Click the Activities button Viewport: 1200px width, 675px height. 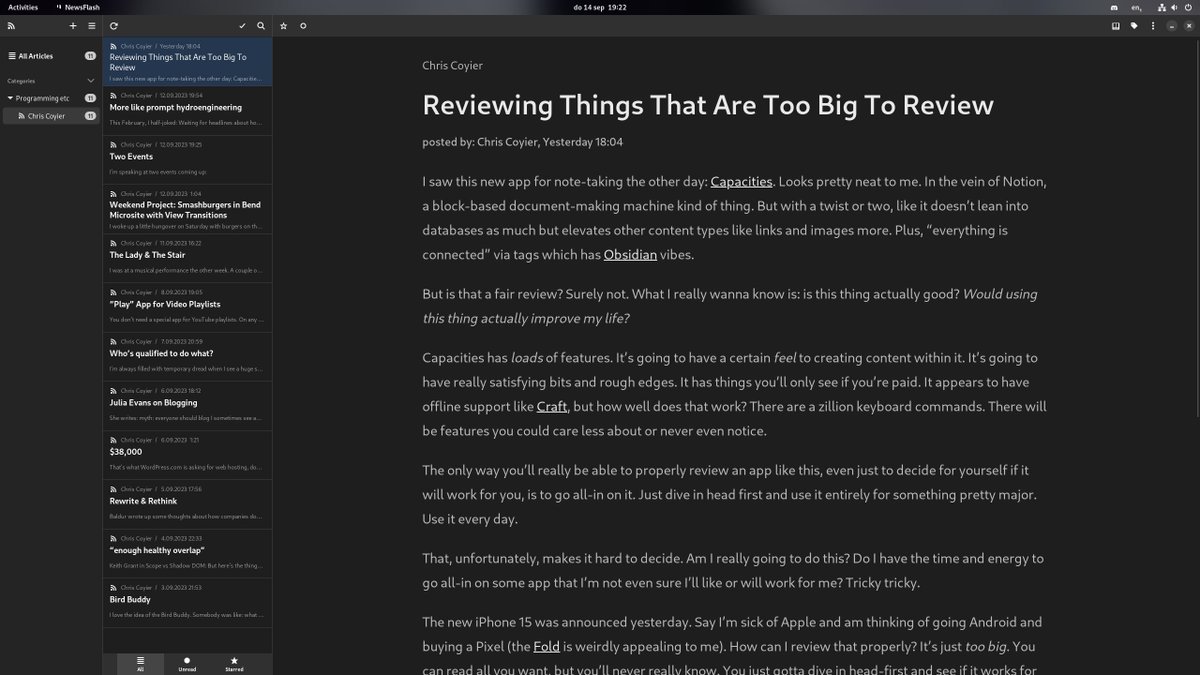22,7
